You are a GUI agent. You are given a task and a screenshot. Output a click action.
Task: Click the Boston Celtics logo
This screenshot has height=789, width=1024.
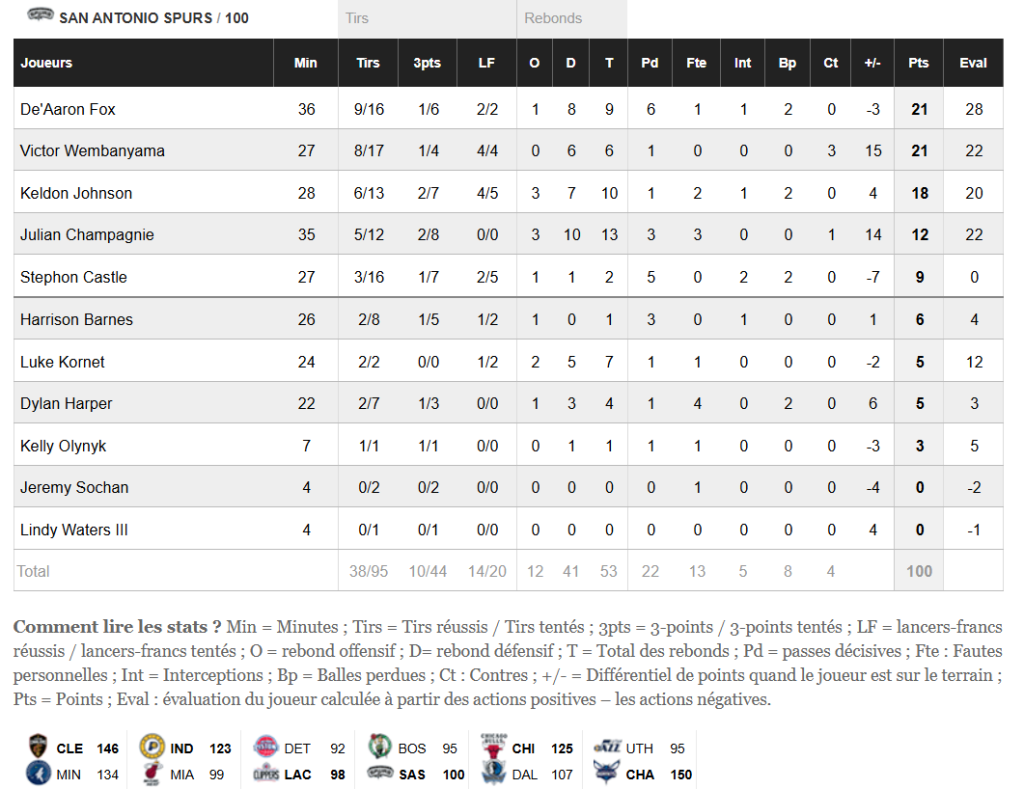pos(379,747)
